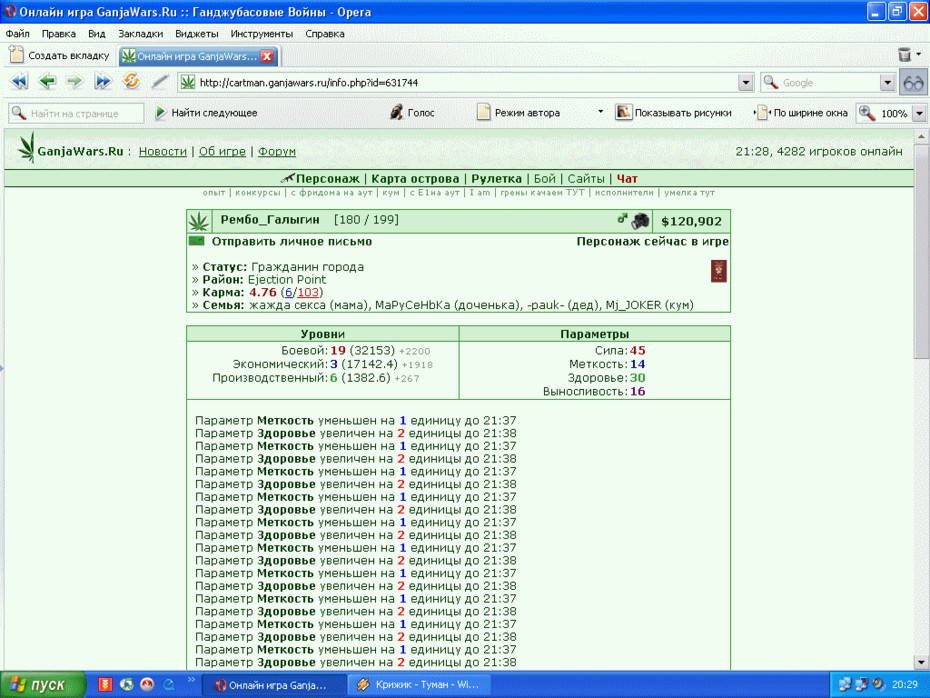Click the rewind navigation button
The image size is (930, 698).
(x=20, y=82)
